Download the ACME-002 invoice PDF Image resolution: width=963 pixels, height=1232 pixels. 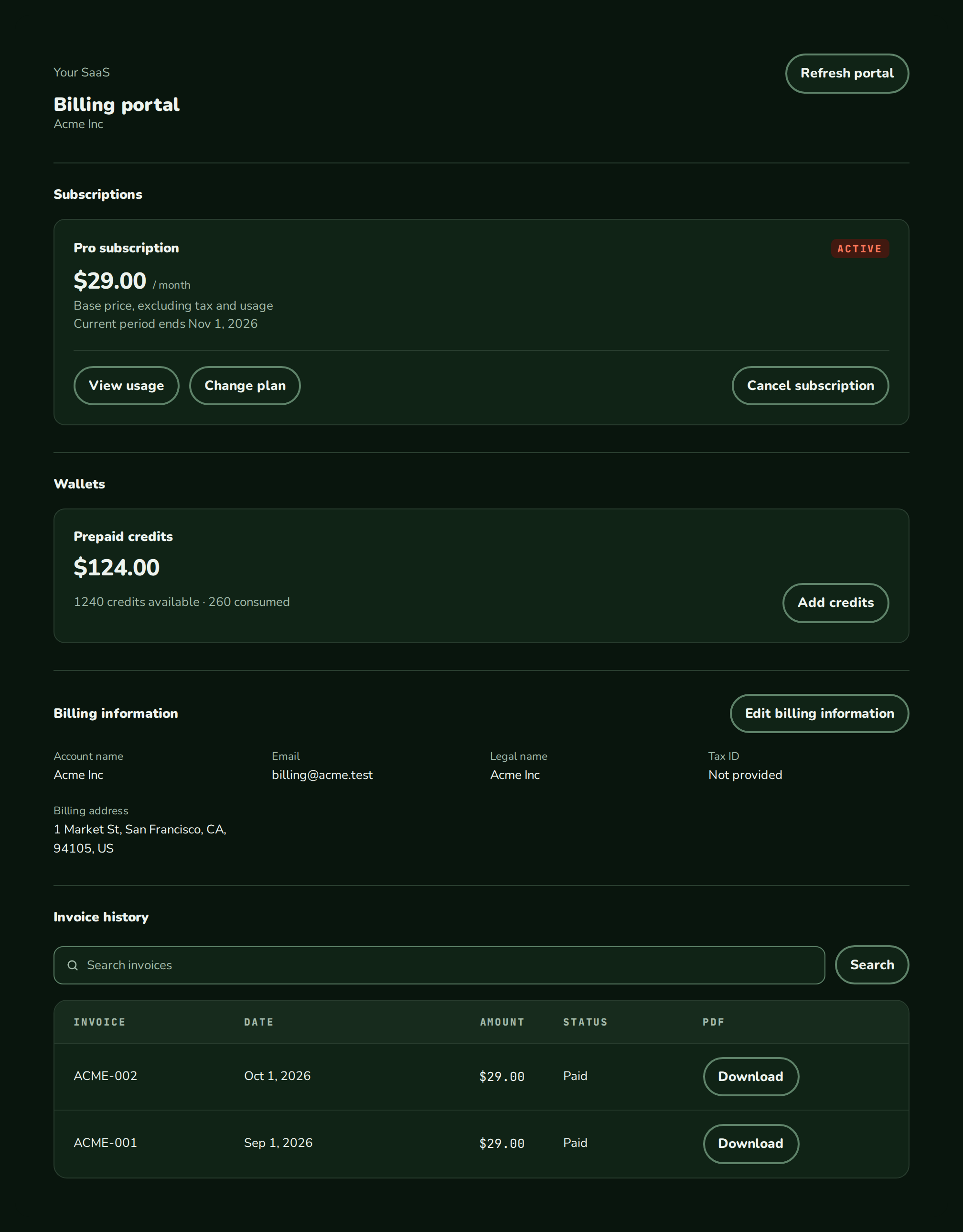[x=750, y=1077]
